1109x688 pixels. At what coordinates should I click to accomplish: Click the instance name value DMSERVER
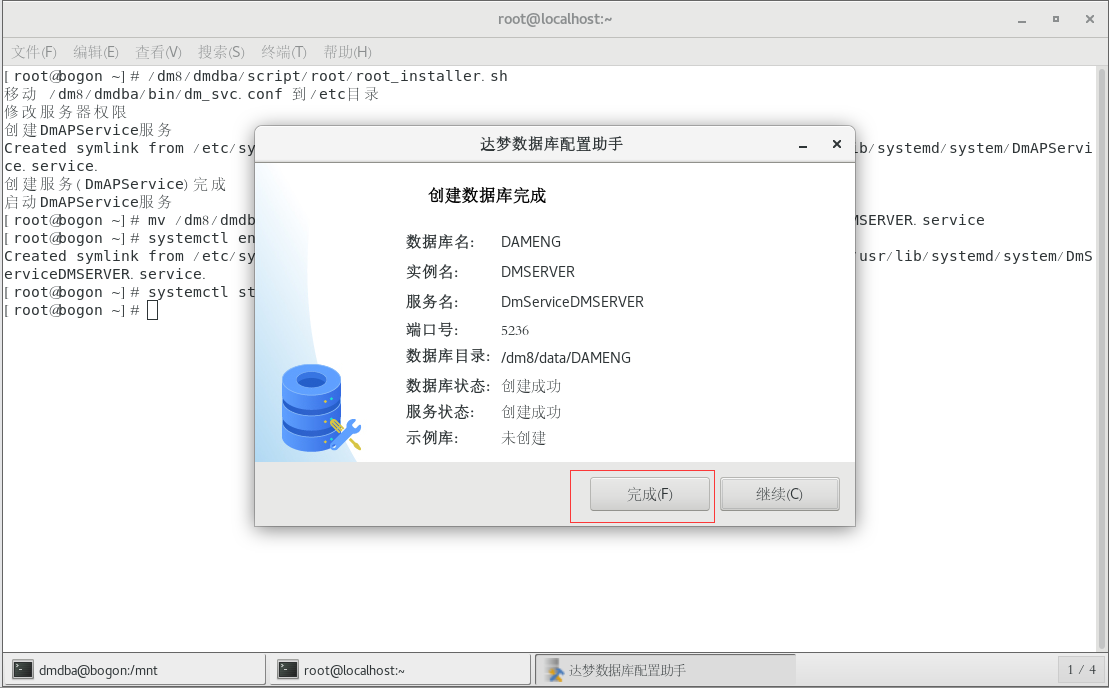pyautogui.click(x=538, y=272)
